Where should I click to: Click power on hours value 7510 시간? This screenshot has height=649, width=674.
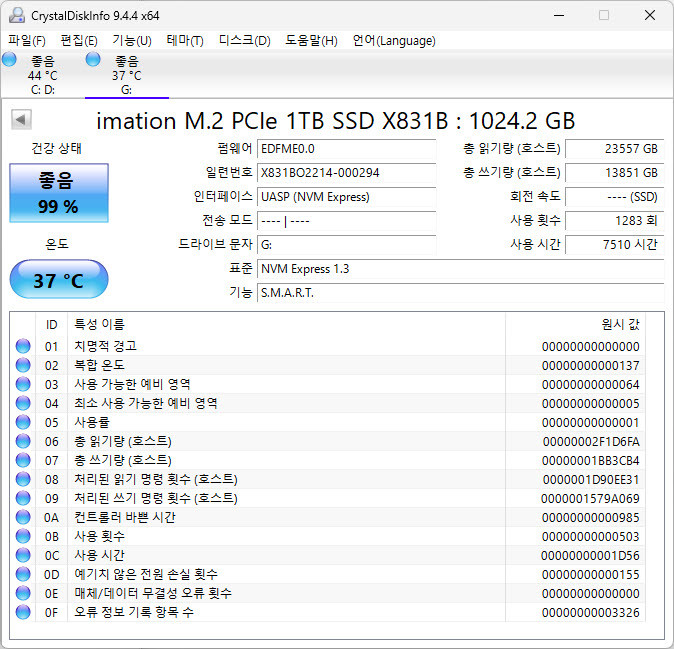click(615, 245)
